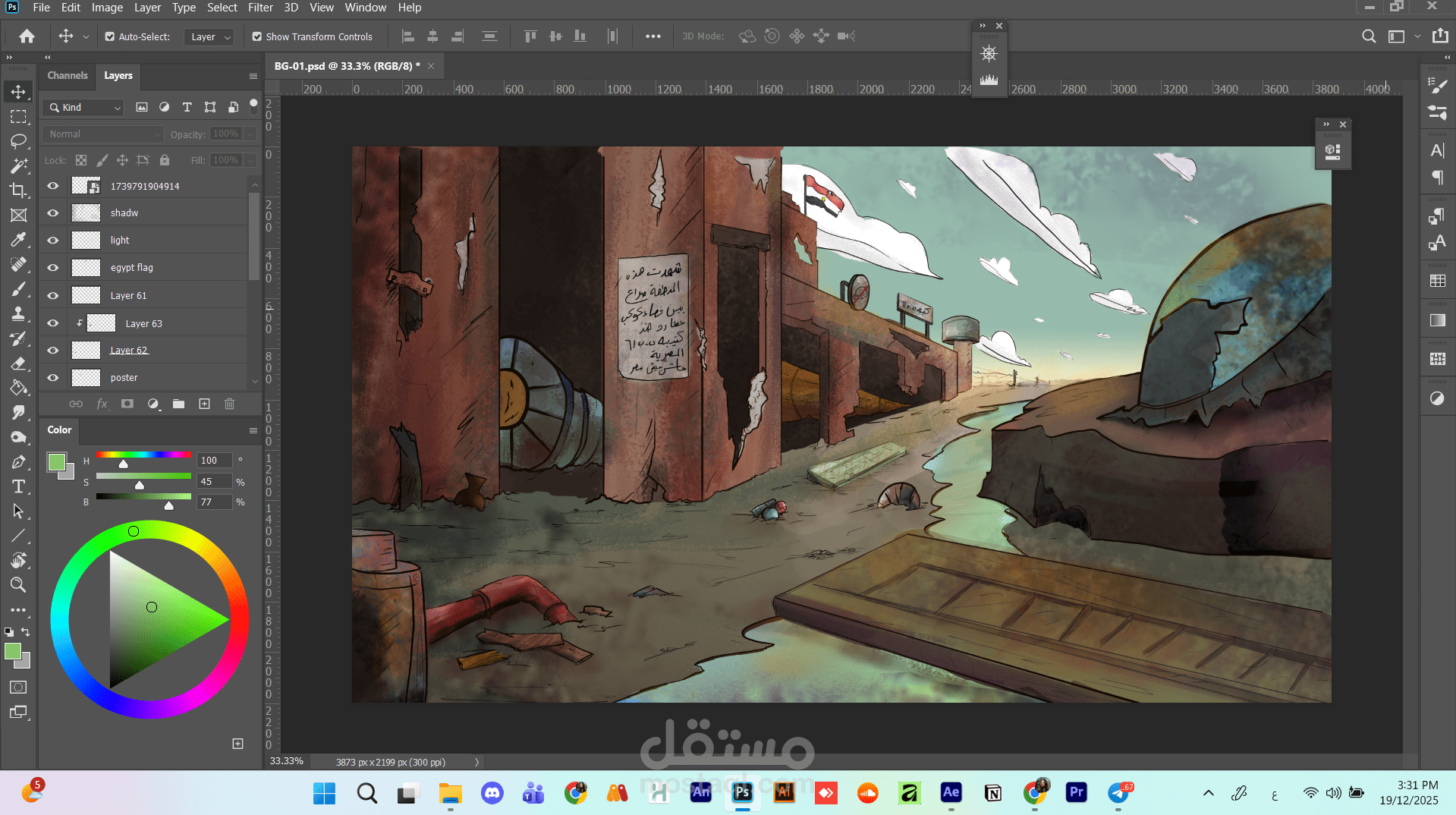
Task: Open the Filter menu
Action: (x=260, y=8)
